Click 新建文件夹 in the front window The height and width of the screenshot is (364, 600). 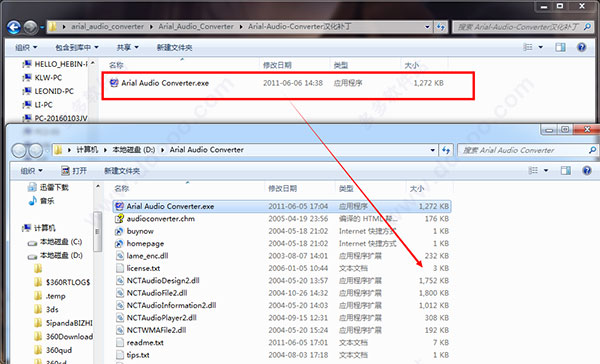tap(122, 171)
